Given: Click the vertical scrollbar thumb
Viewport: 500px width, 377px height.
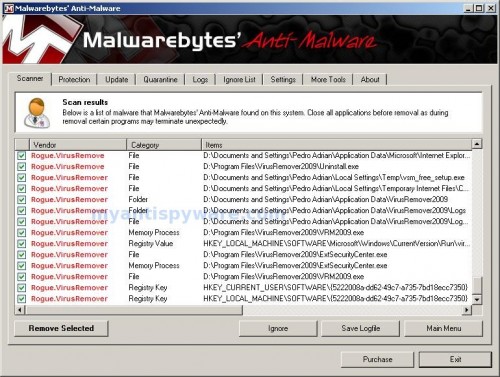Looking at the screenshot, I should pyautogui.click(x=477, y=286).
